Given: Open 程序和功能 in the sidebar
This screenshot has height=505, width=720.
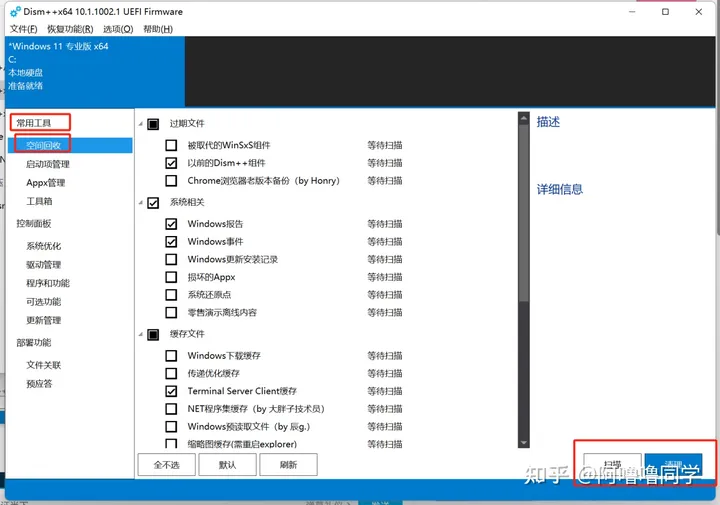Looking at the screenshot, I should pos(48,283).
